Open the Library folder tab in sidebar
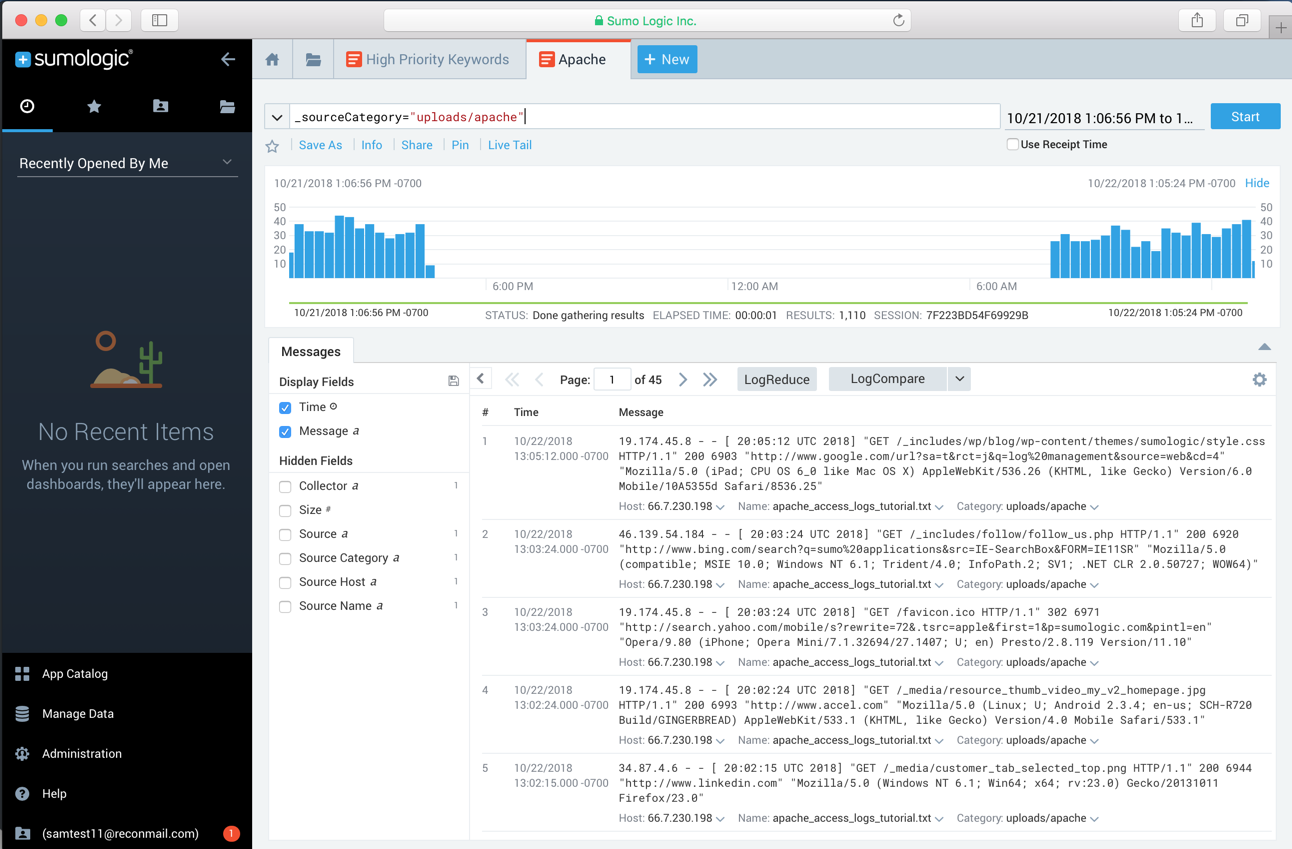1292x849 pixels. 227,106
